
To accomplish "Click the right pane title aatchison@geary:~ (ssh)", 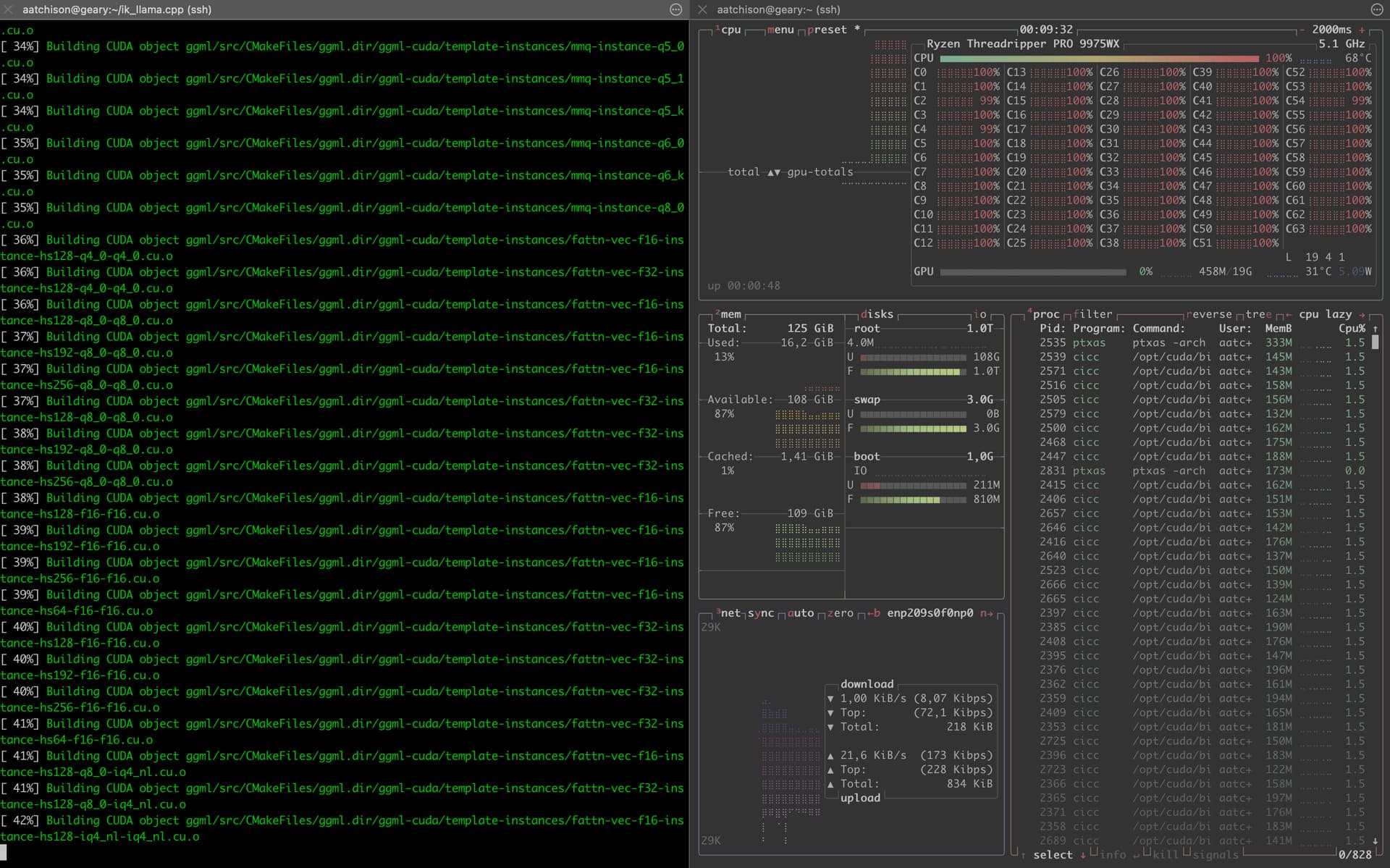I will (778, 9).
